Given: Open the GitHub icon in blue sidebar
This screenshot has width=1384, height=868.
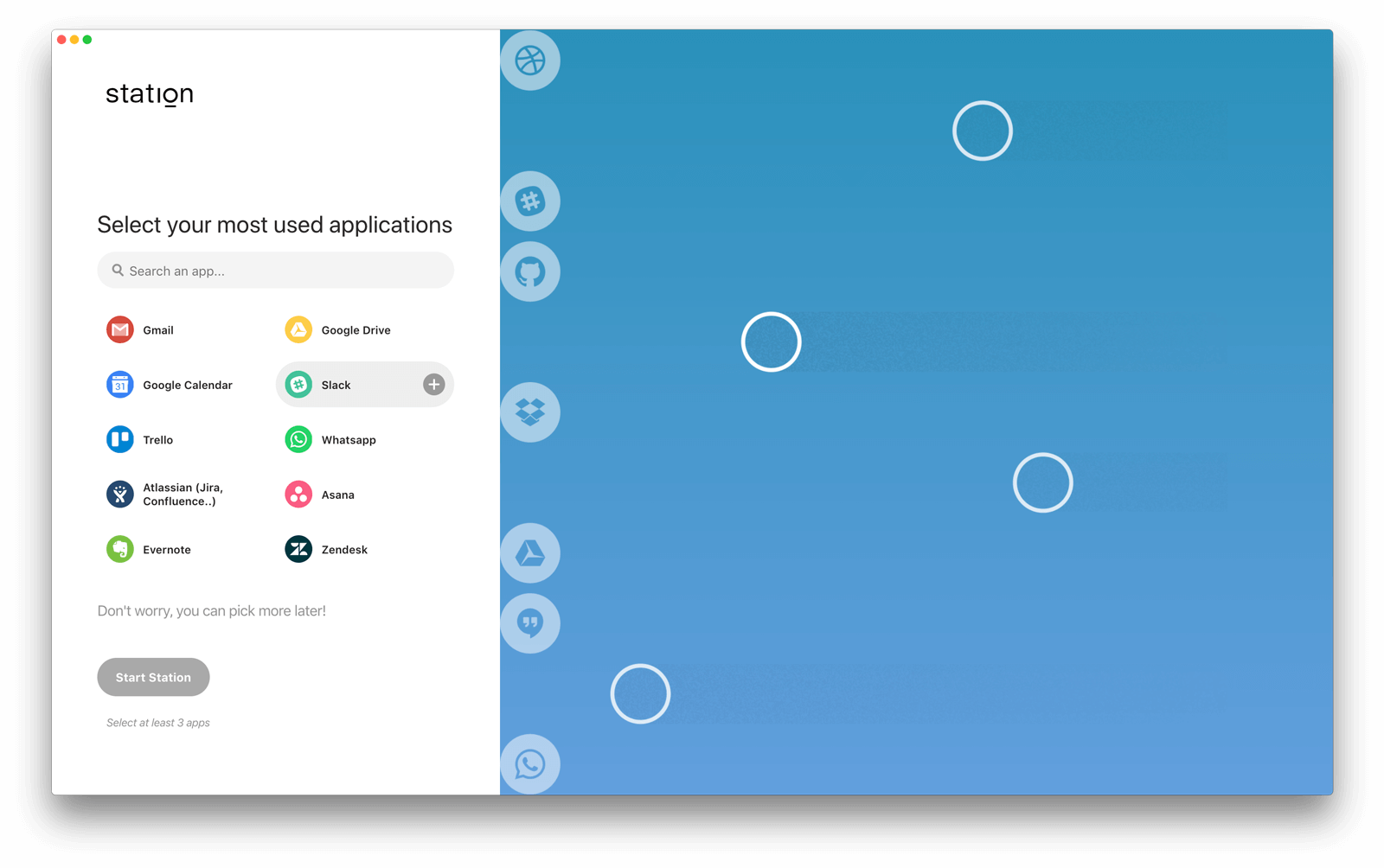Looking at the screenshot, I should [x=530, y=271].
